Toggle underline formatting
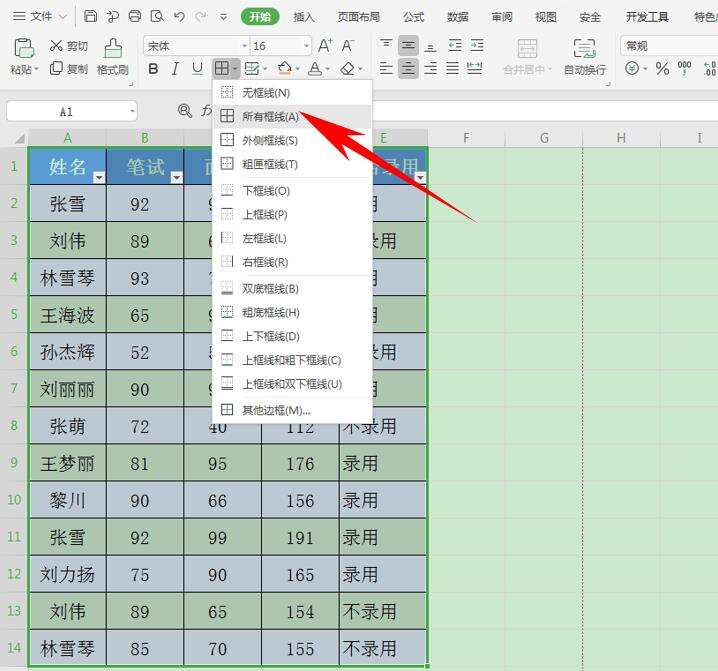Viewport: 718px width, 671px height. click(196, 69)
